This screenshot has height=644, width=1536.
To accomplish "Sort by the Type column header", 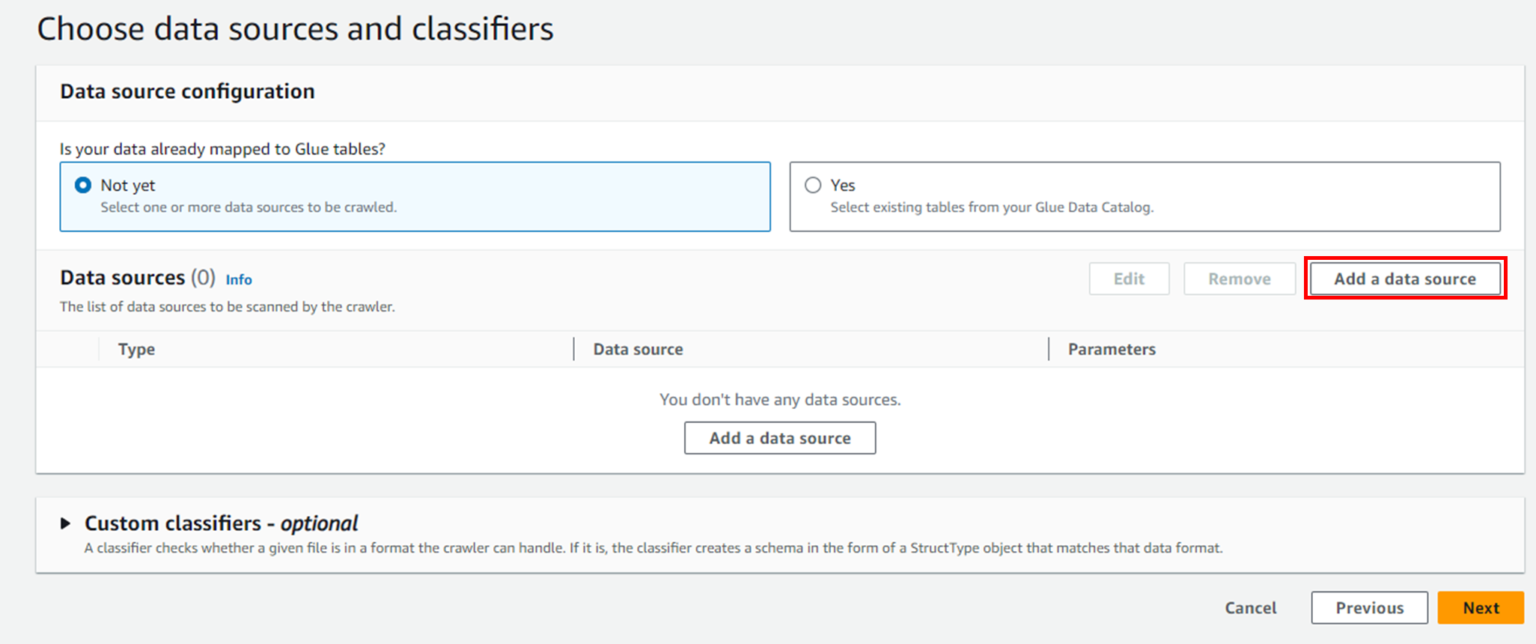I will [137, 350].
